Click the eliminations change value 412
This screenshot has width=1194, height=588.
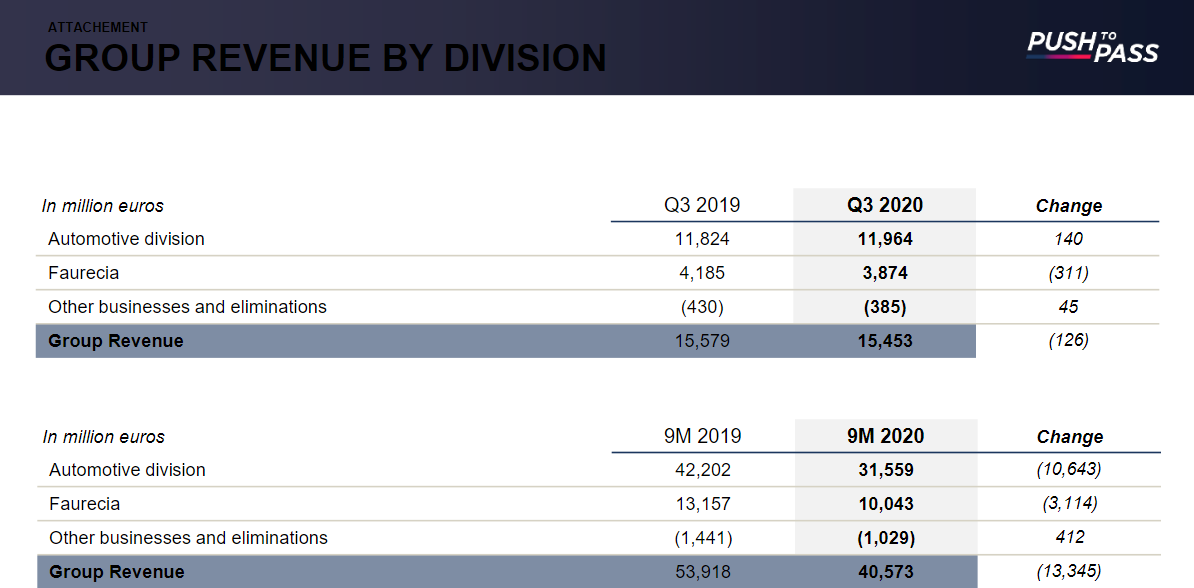pos(1069,537)
